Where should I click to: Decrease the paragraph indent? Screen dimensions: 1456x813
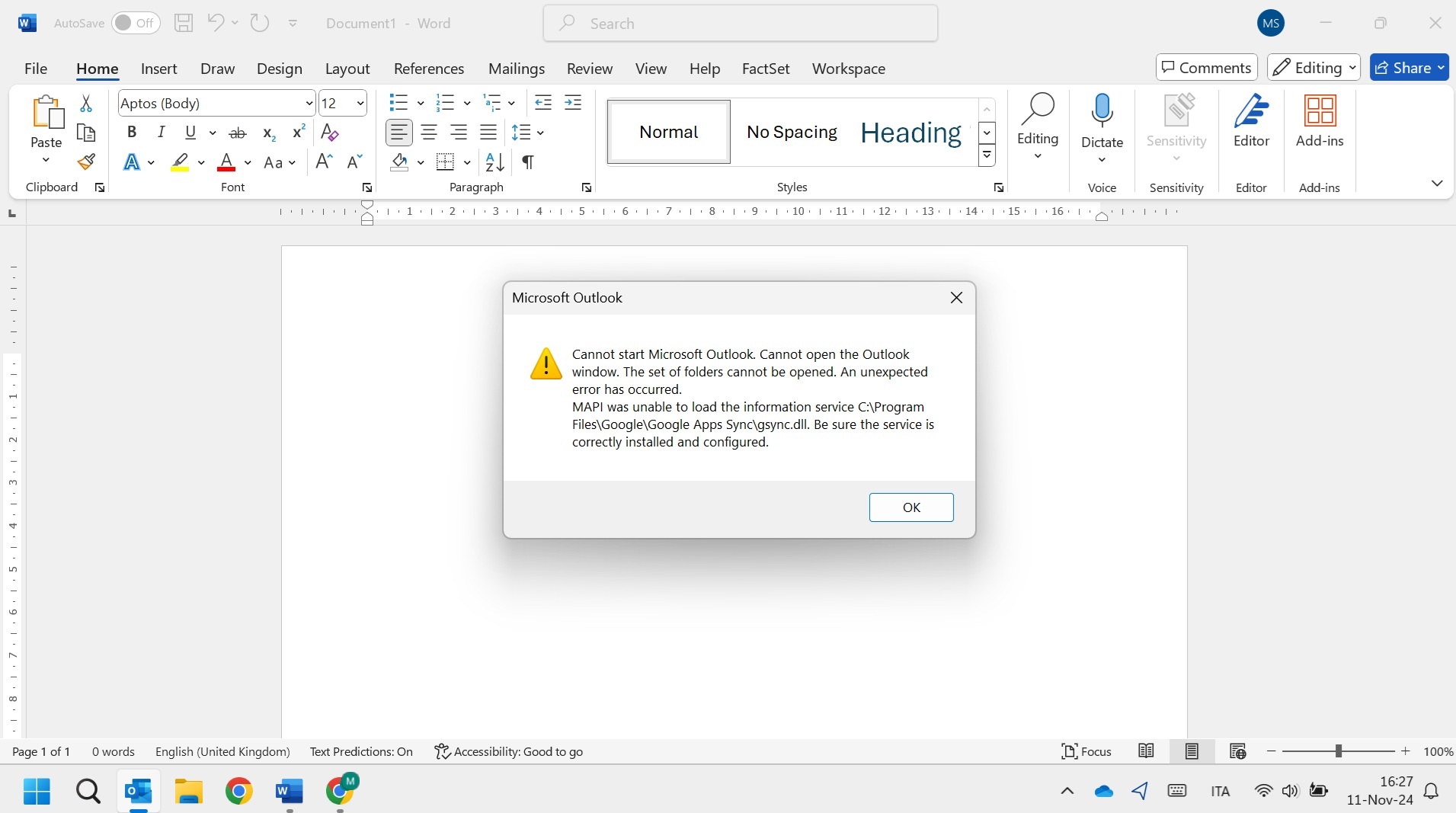click(x=543, y=102)
